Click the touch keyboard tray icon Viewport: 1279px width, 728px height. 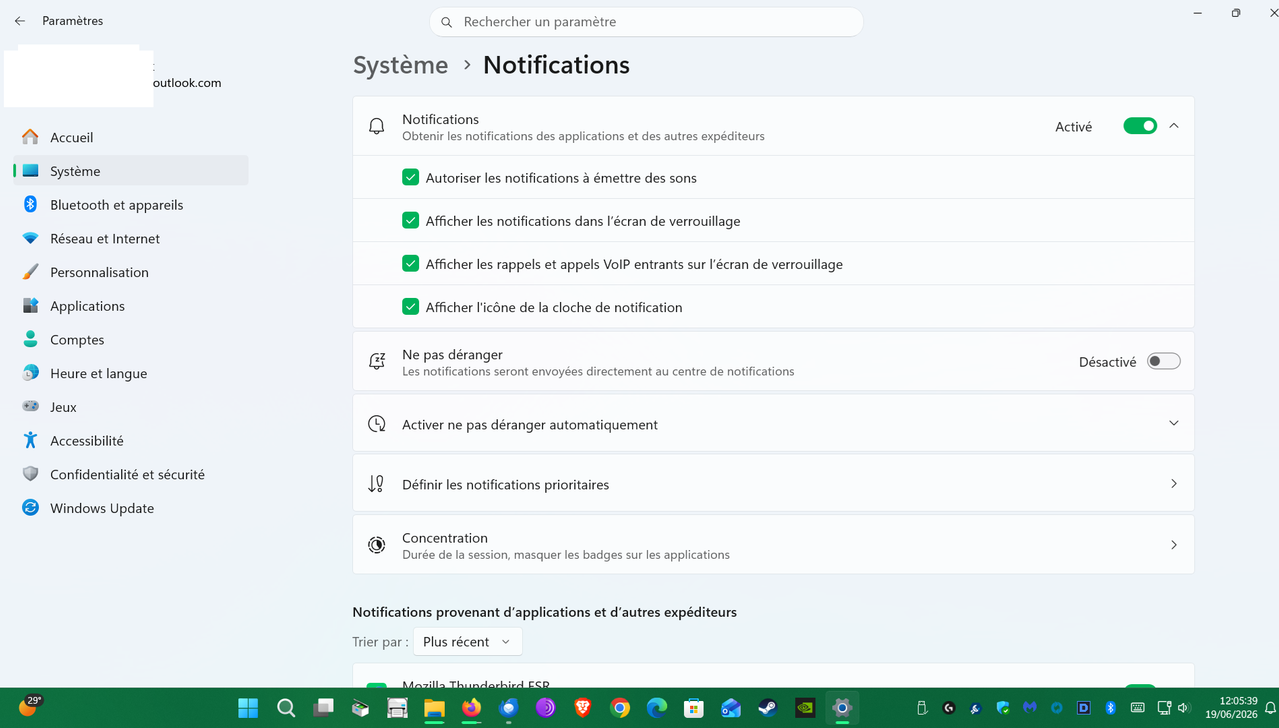click(1138, 708)
